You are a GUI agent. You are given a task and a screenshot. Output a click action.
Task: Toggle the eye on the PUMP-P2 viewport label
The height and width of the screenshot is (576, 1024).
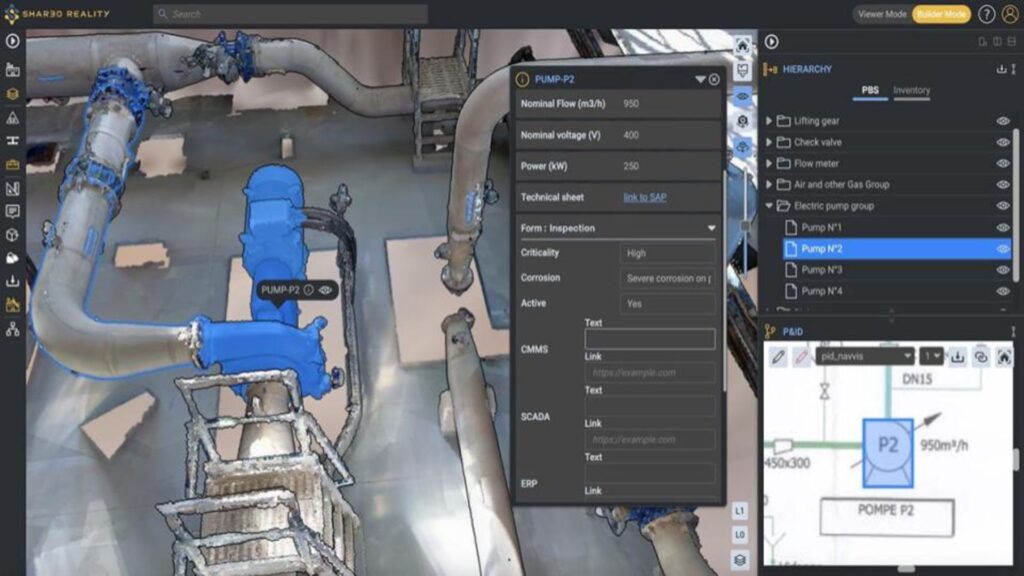coord(325,290)
